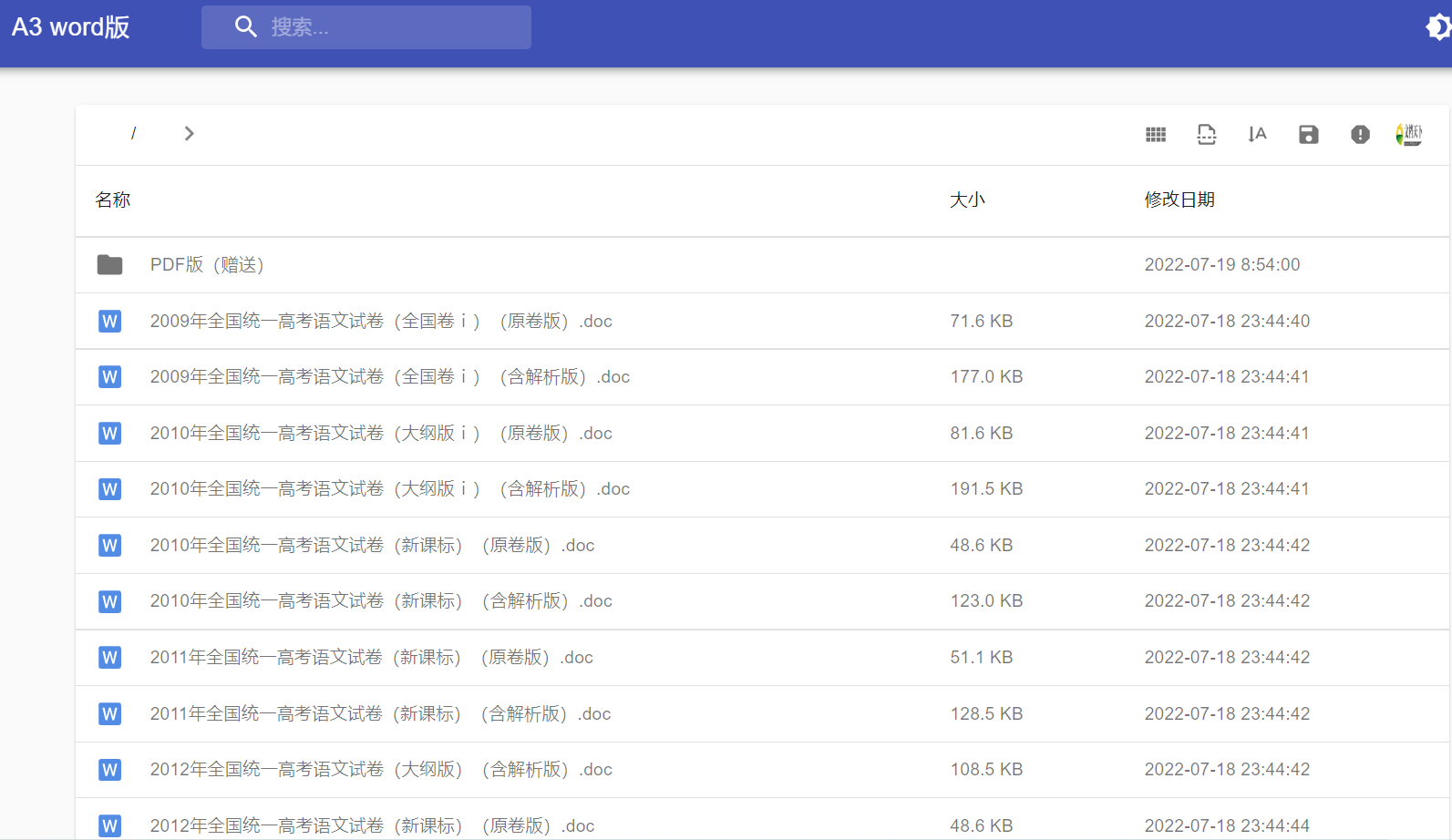Open the 文档天下 logo link
The image size is (1452, 840).
[1409, 135]
